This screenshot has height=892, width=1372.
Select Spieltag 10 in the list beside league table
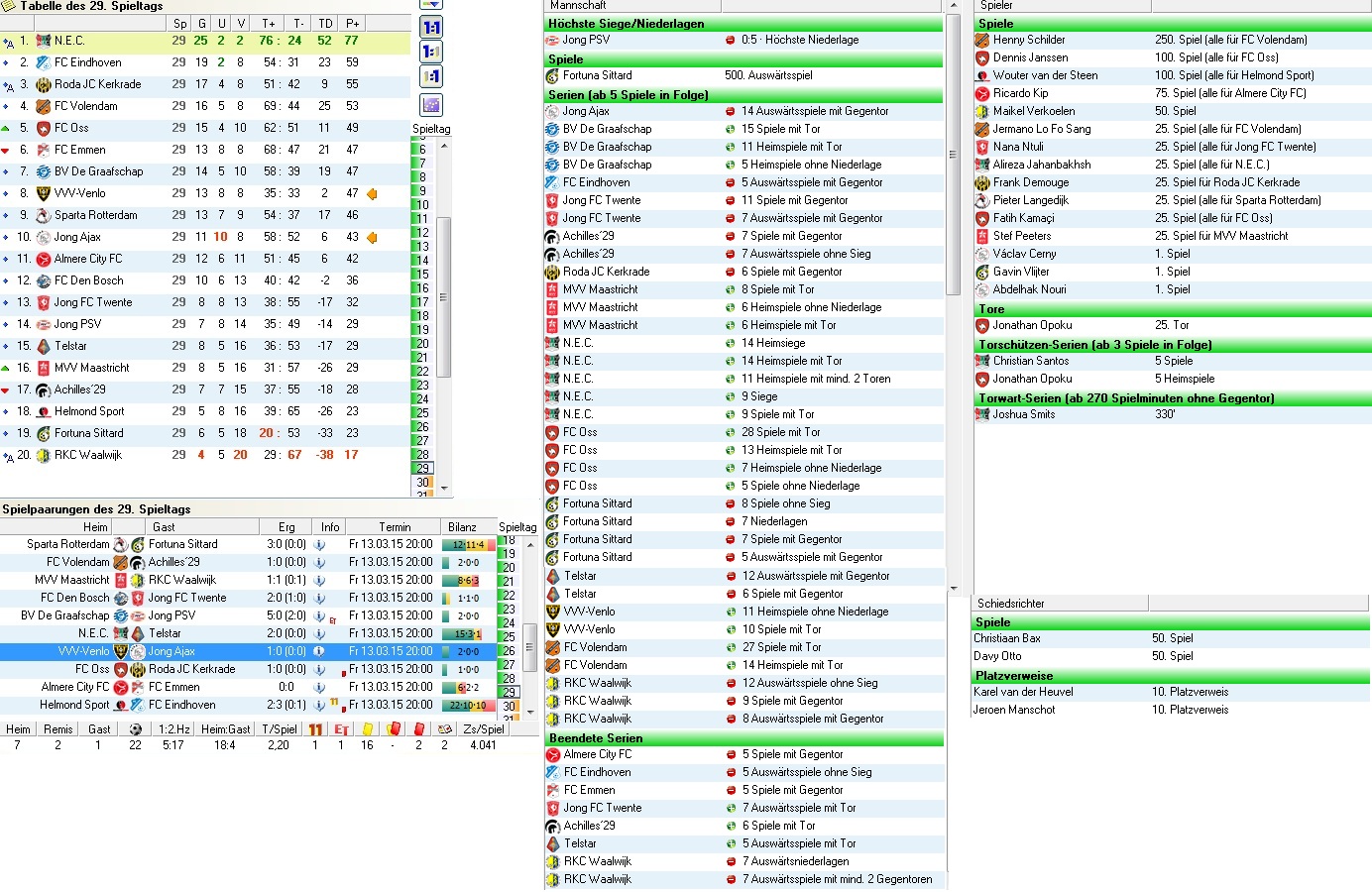click(x=423, y=205)
